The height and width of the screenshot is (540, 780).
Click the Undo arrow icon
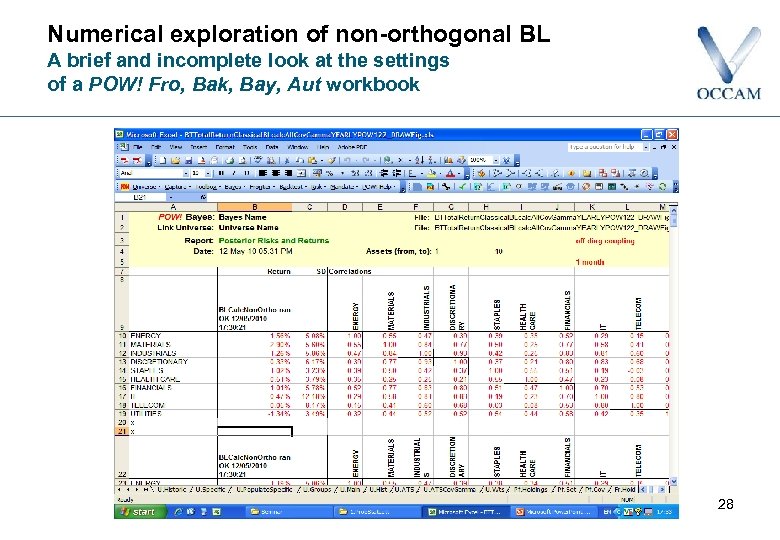[348, 160]
